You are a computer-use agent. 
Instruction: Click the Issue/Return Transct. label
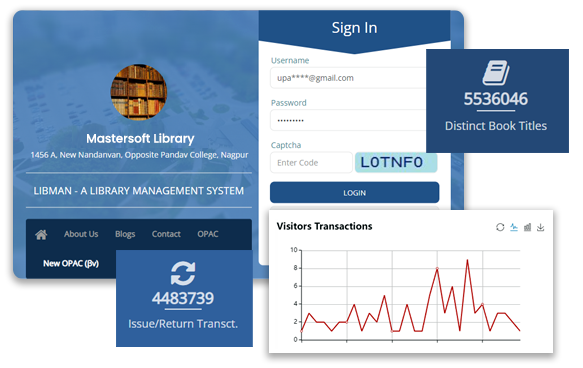point(183,324)
